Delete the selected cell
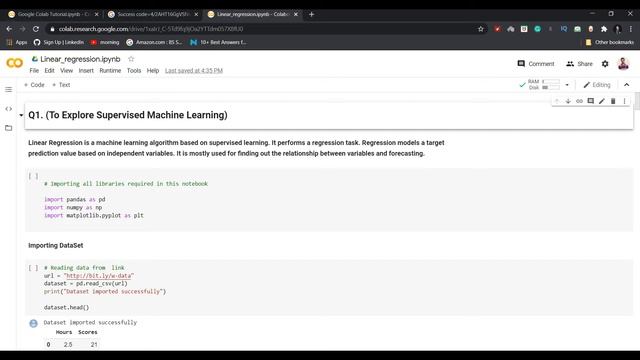Image resolution: width=640 pixels, height=360 pixels. [x=613, y=101]
